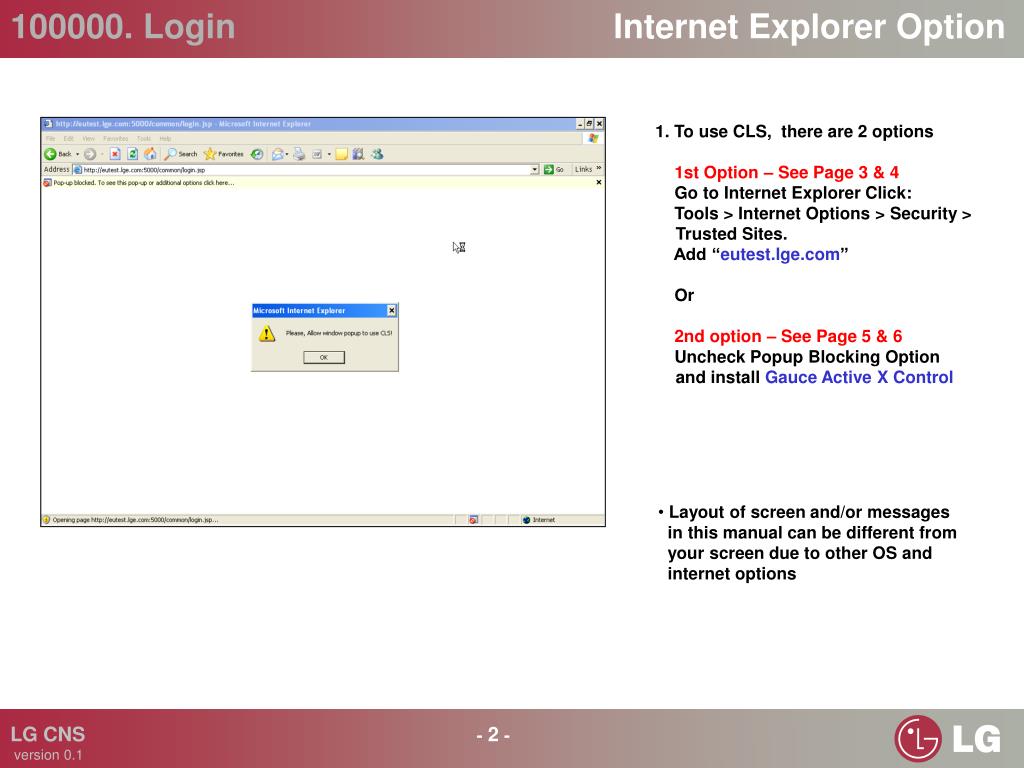The width and height of the screenshot is (1024, 768).
Task: Expand the Forward button history dropdown arrow
Action: [x=102, y=154]
